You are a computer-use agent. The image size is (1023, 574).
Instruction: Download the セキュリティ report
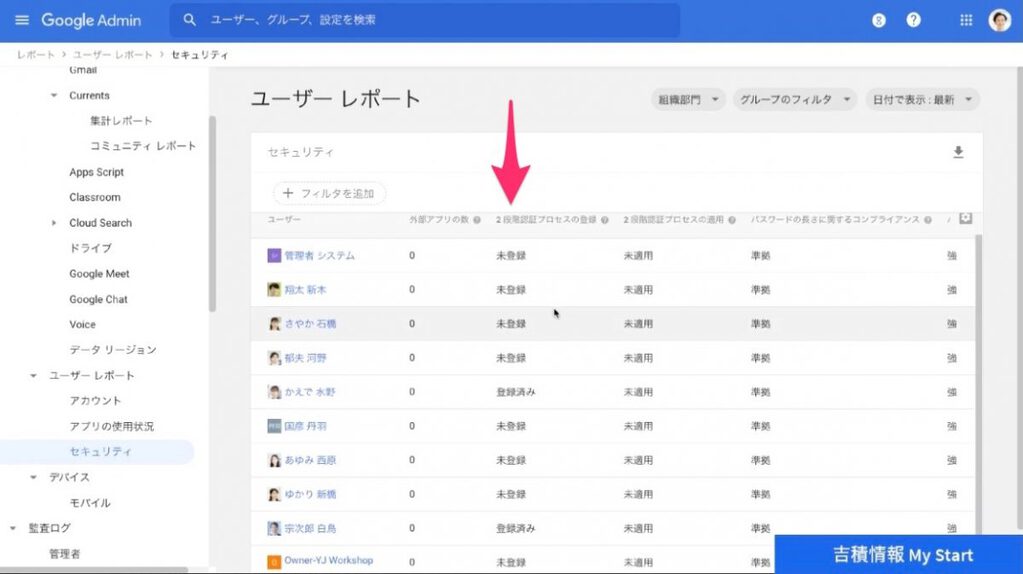point(958,152)
